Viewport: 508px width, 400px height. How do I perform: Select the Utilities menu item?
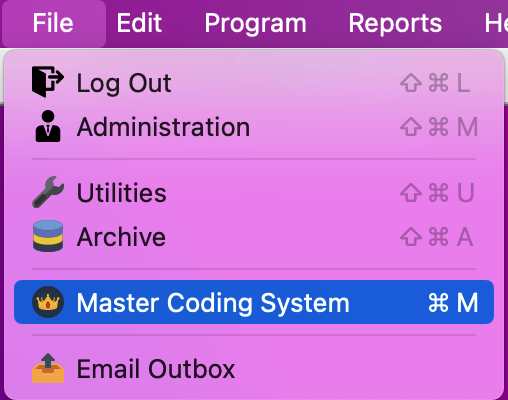click(254, 192)
